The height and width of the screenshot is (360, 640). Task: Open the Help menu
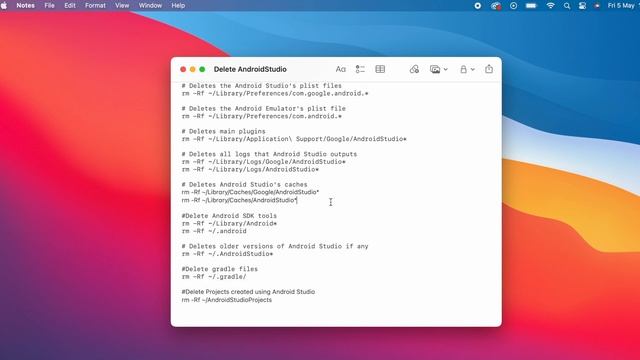coord(178,6)
